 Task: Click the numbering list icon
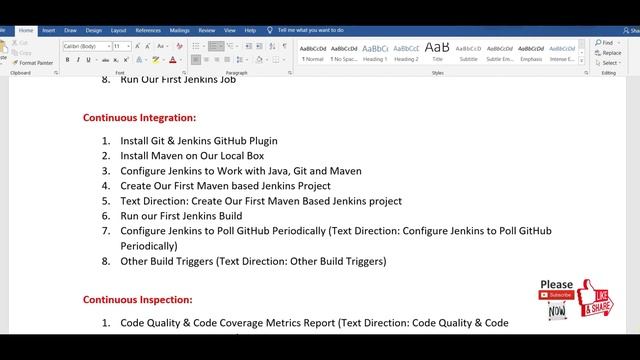pyautogui.click(x=213, y=46)
